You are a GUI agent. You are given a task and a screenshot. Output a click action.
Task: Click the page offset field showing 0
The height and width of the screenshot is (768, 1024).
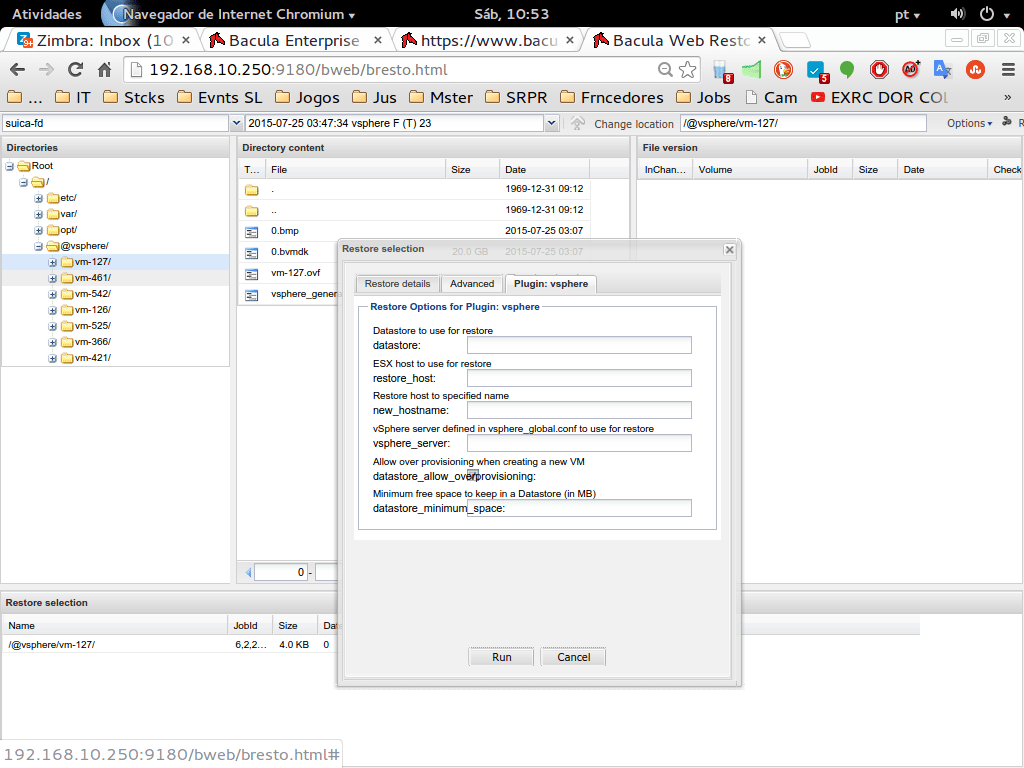281,573
